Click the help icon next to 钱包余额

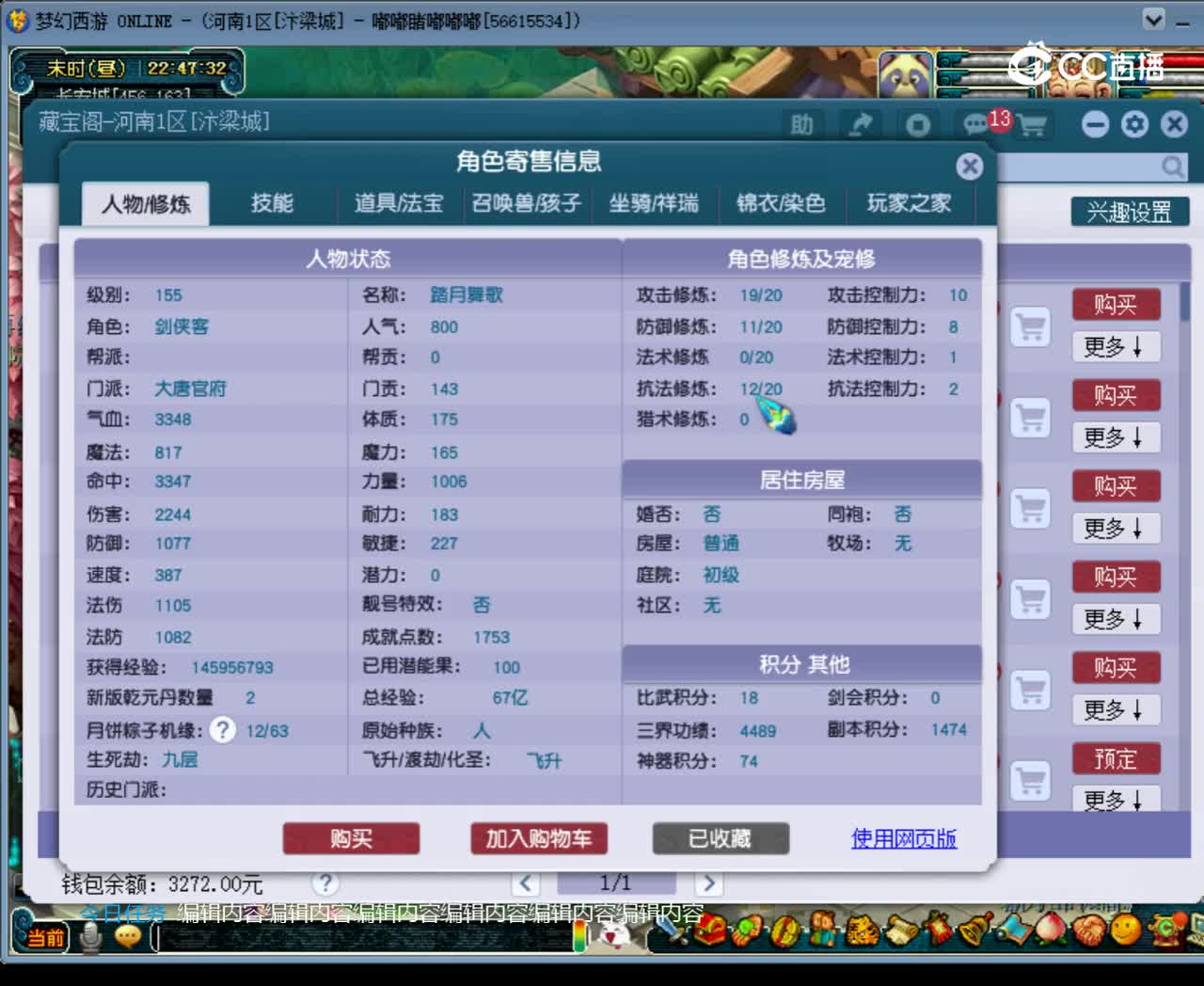pyautogui.click(x=325, y=883)
